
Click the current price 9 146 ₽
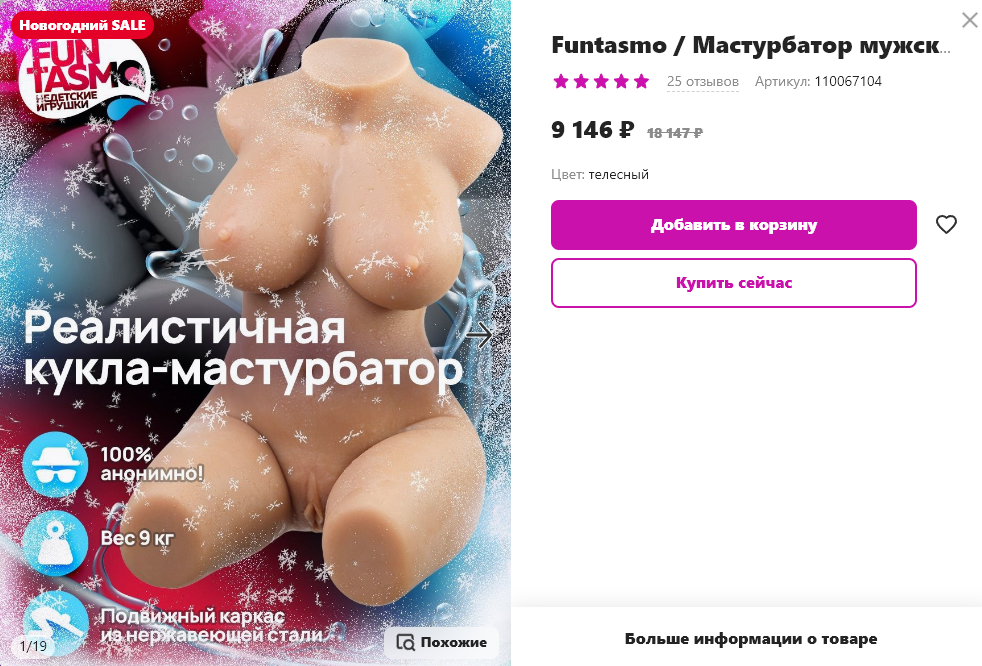point(592,130)
